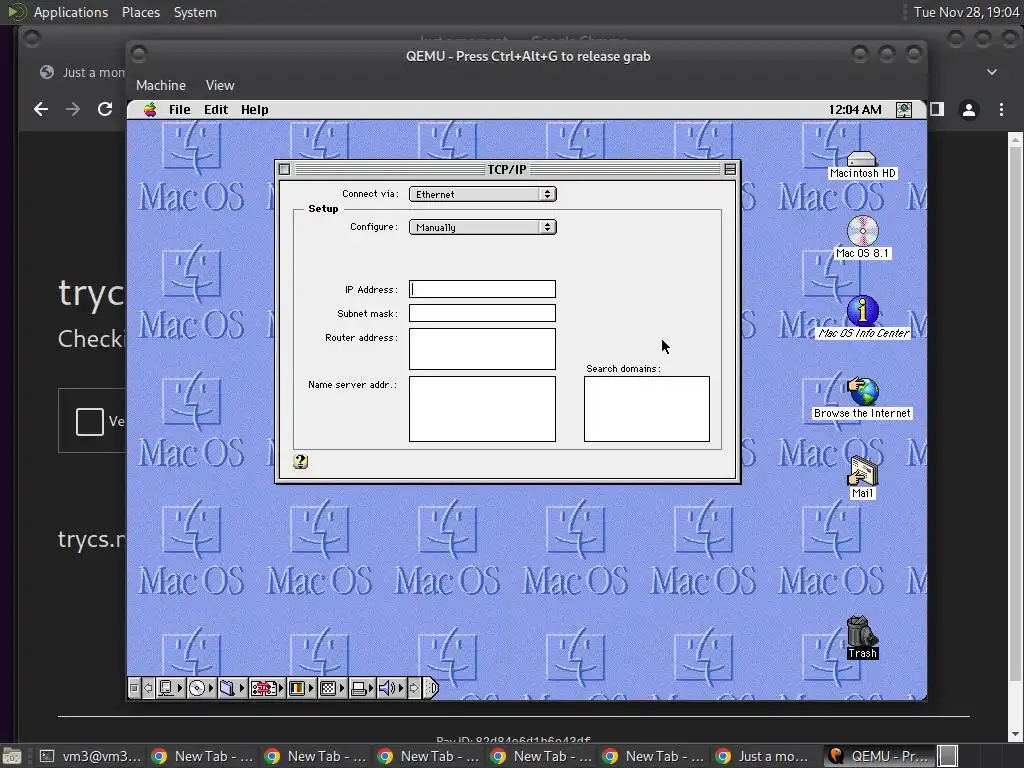The width and height of the screenshot is (1024, 768).
Task: Select the Mail desktop icon
Action: click(862, 478)
